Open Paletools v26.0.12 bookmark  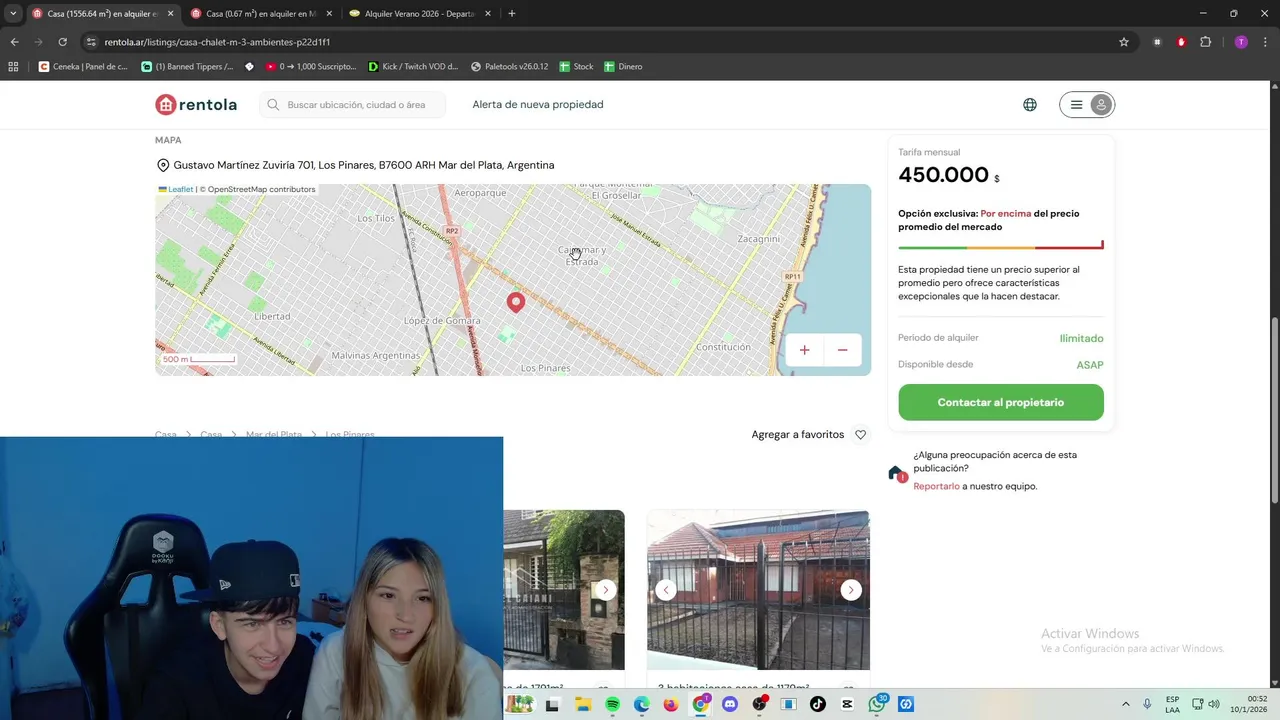pos(509,67)
